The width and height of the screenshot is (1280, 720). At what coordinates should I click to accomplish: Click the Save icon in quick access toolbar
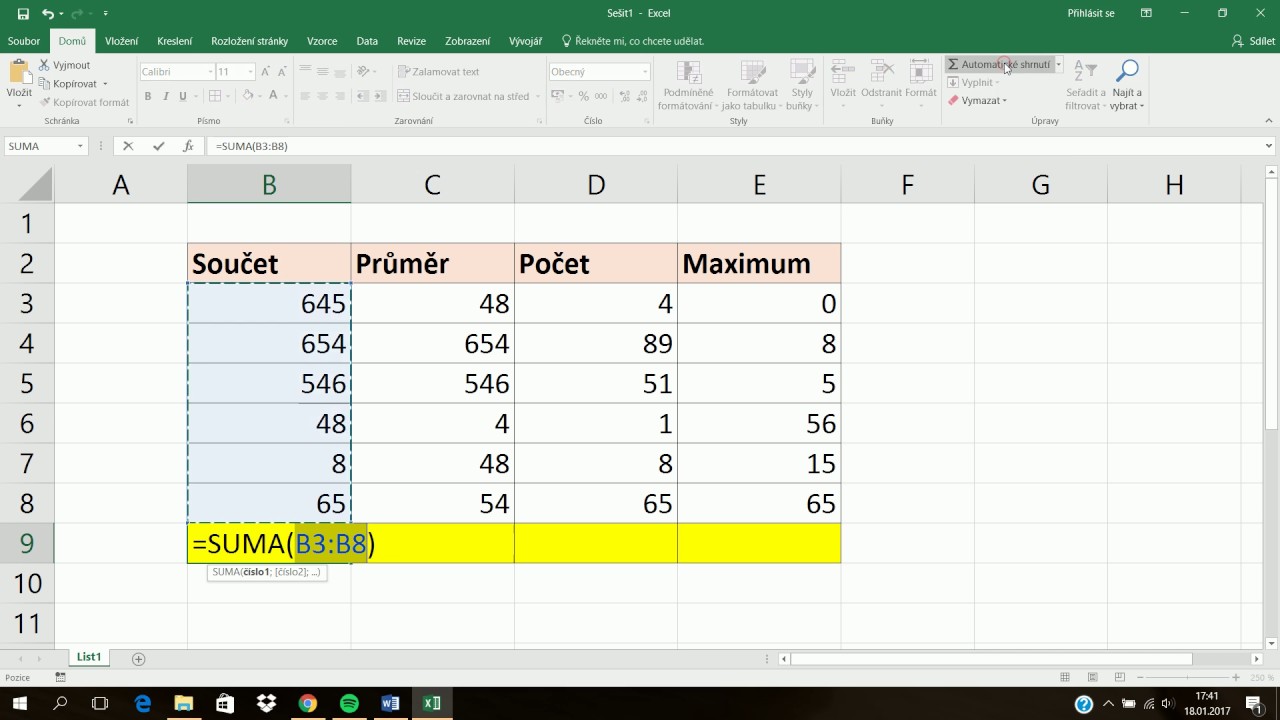click(x=23, y=14)
